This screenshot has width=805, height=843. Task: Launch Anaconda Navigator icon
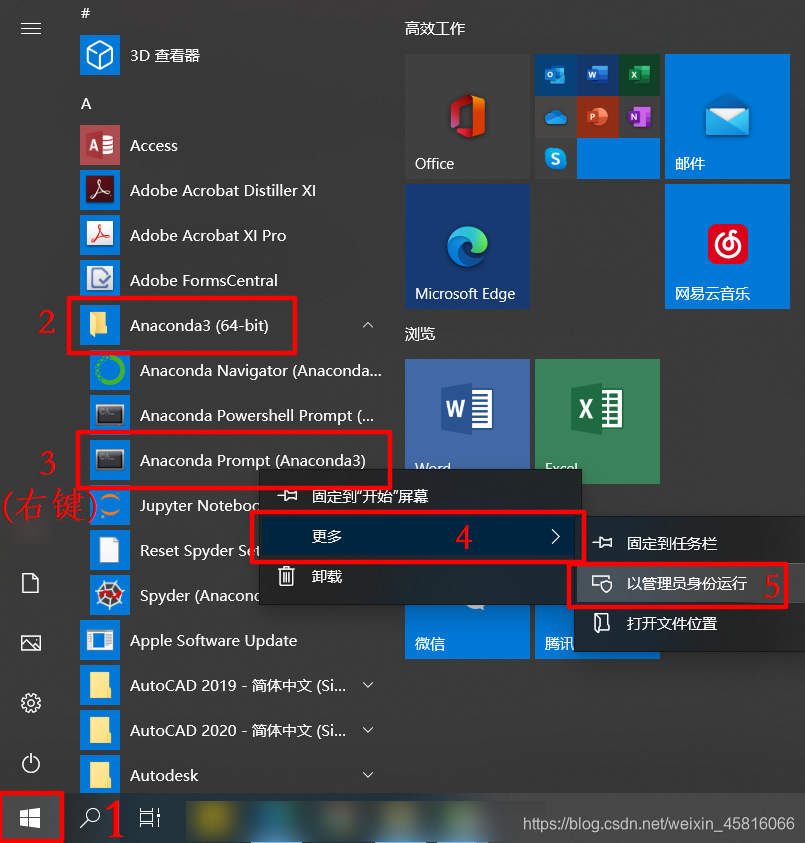coord(110,370)
